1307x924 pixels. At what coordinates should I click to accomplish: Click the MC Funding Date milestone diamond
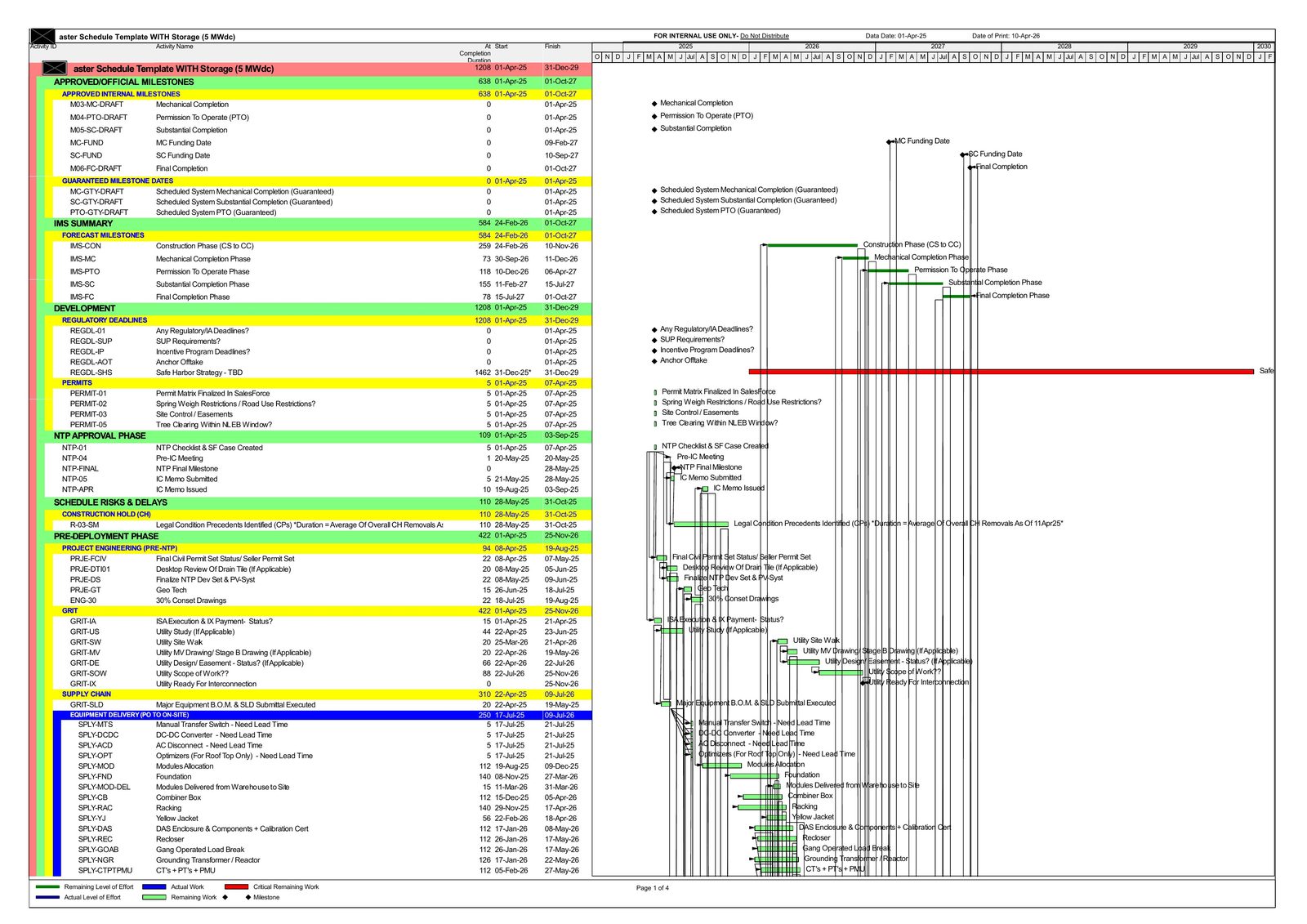click(x=890, y=141)
